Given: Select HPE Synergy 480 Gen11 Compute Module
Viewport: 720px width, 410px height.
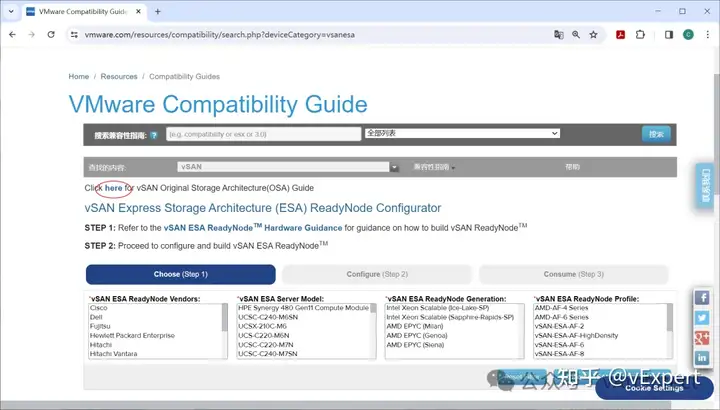Looking at the screenshot, I should (304, 308).
